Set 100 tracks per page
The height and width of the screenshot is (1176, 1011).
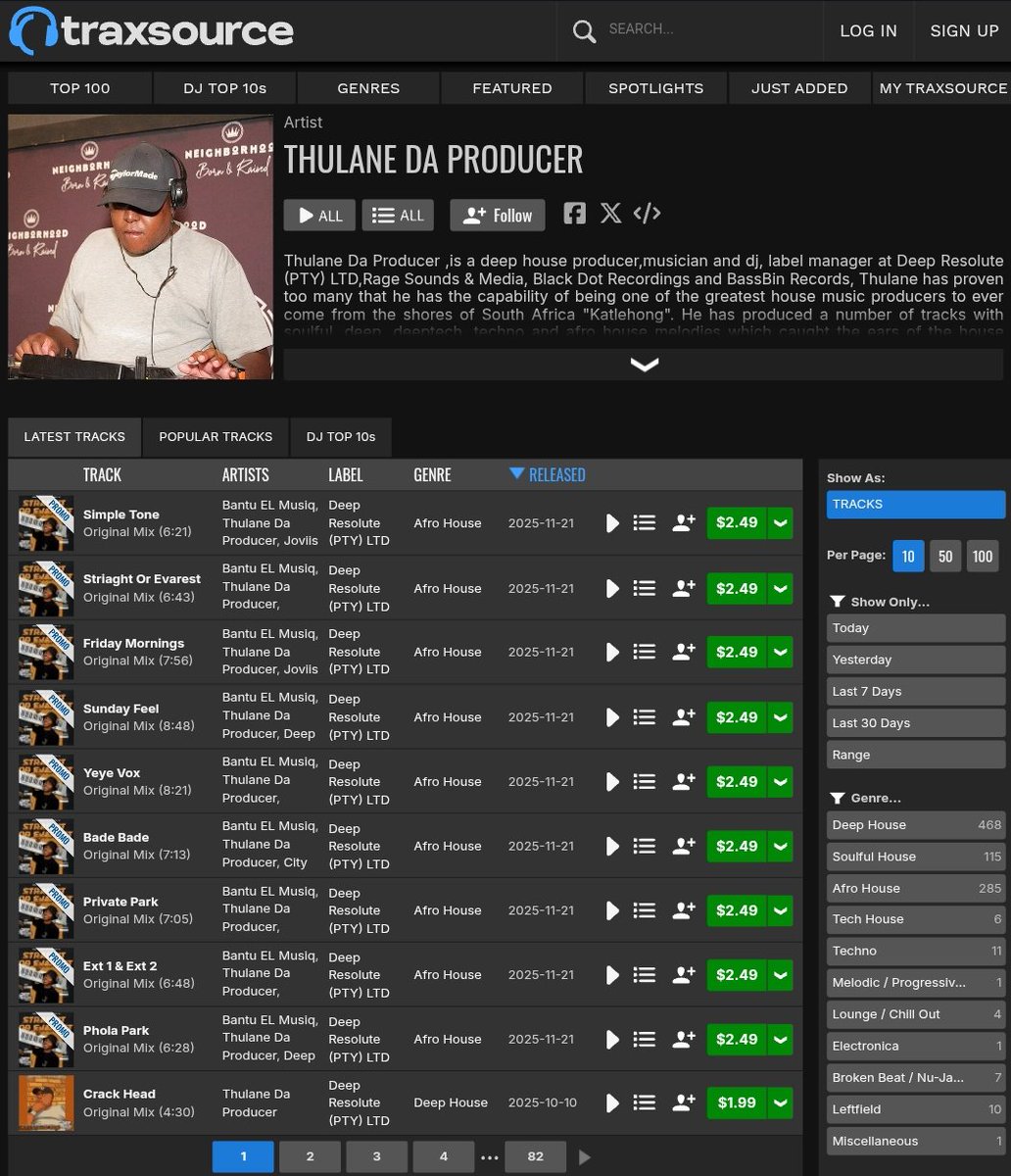(983, 556)
